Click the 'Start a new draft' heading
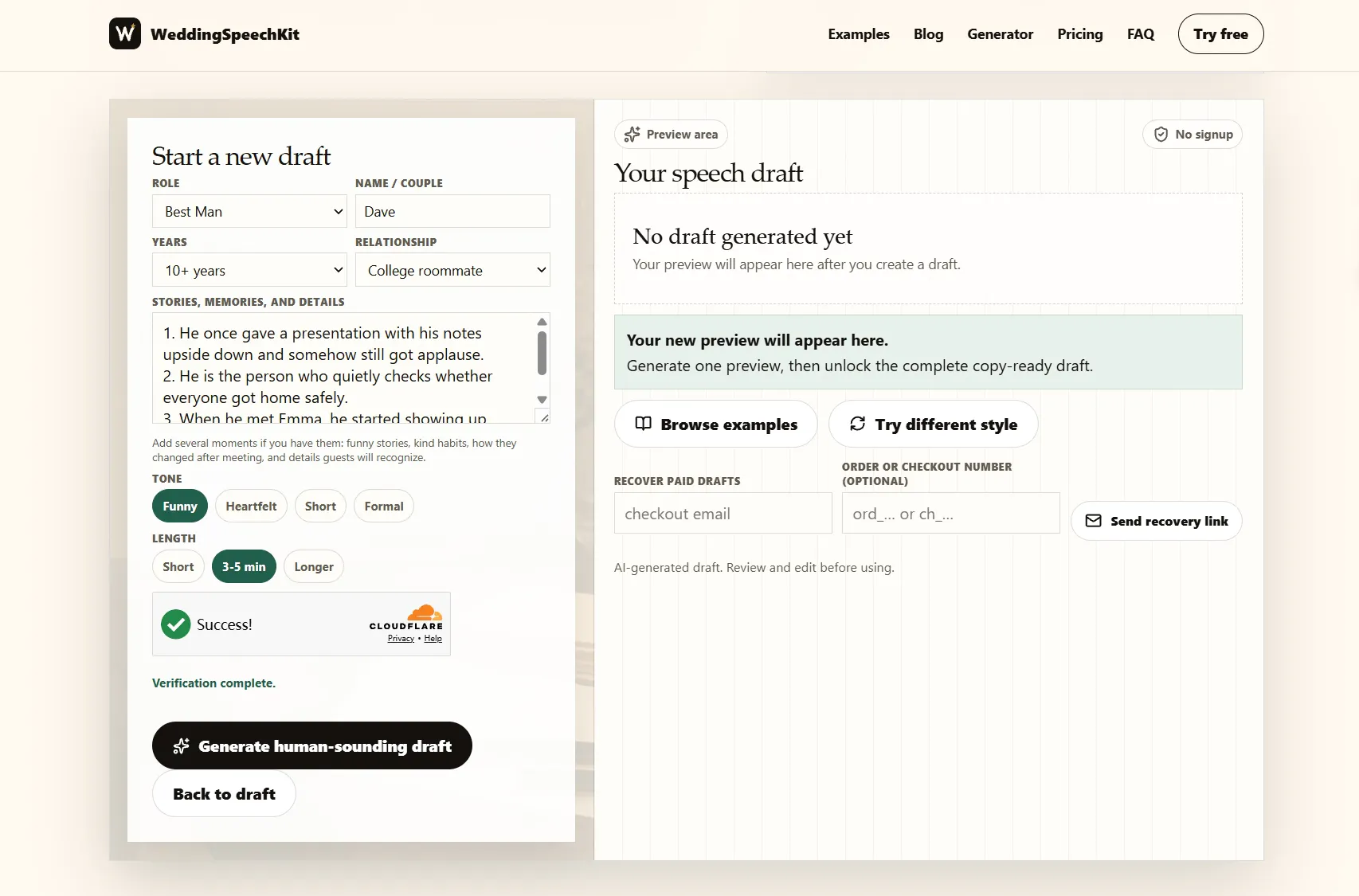1359x896 pixels. [x=241, y=156]
